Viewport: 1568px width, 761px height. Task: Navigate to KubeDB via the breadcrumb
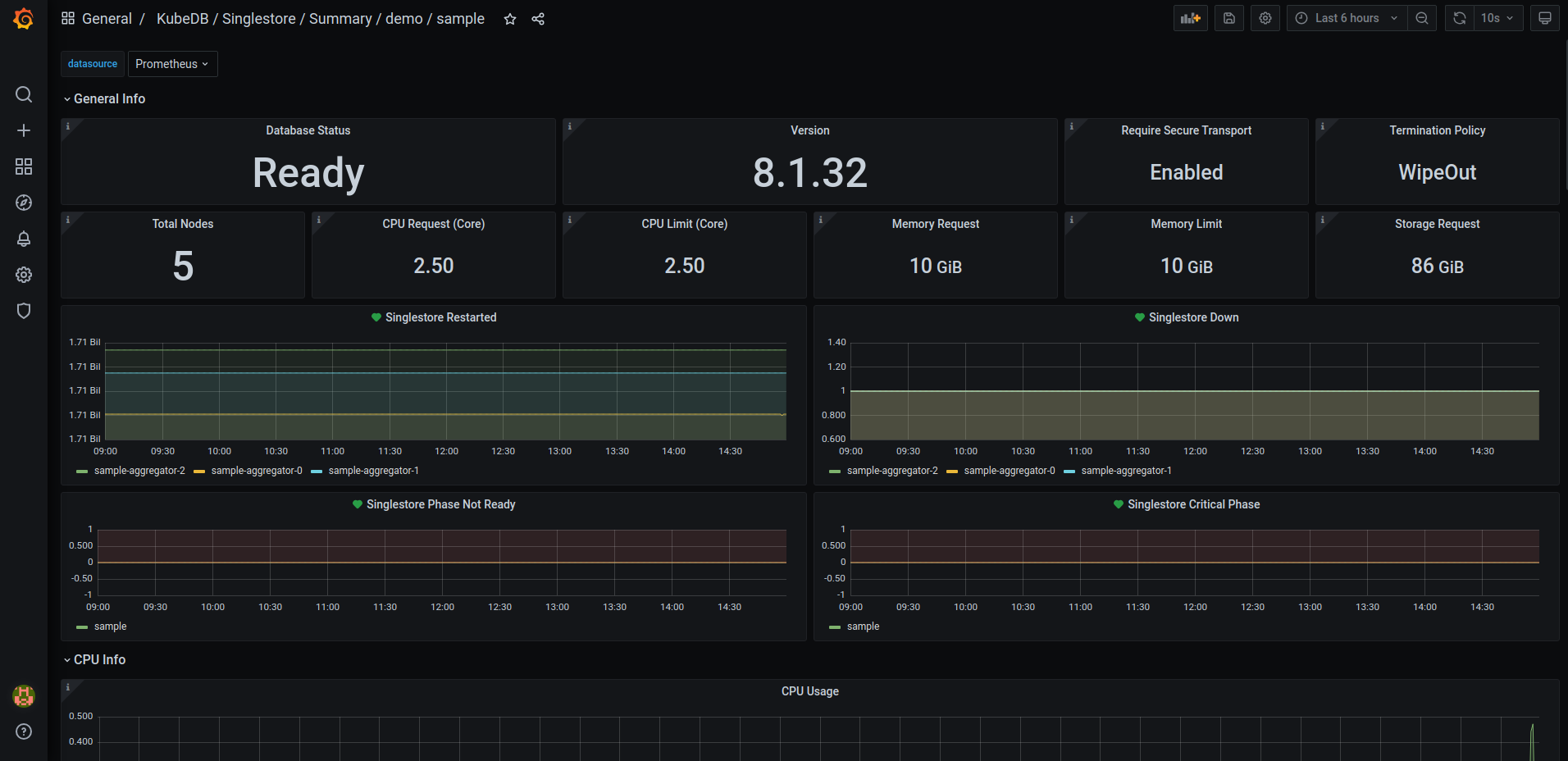(182, 18)
